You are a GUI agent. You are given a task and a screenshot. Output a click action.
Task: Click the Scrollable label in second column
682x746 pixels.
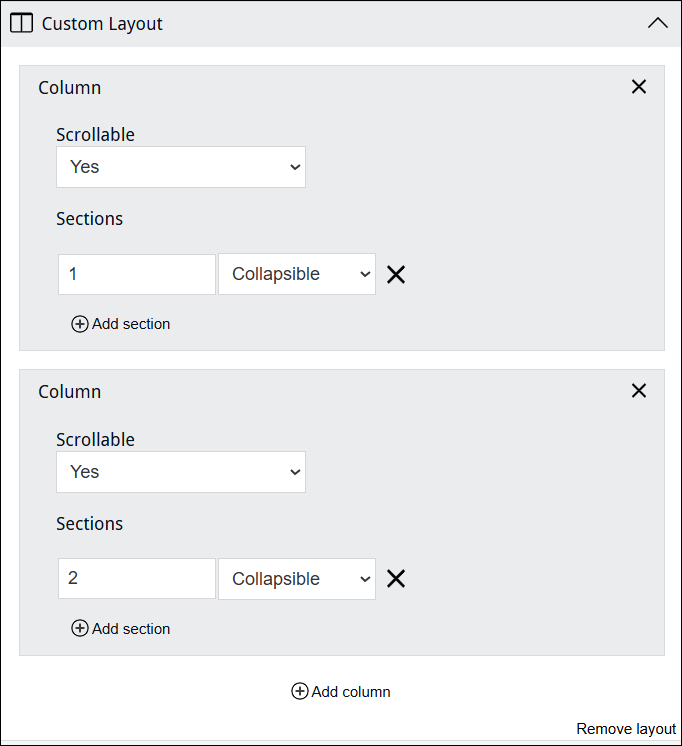[95, 440]
